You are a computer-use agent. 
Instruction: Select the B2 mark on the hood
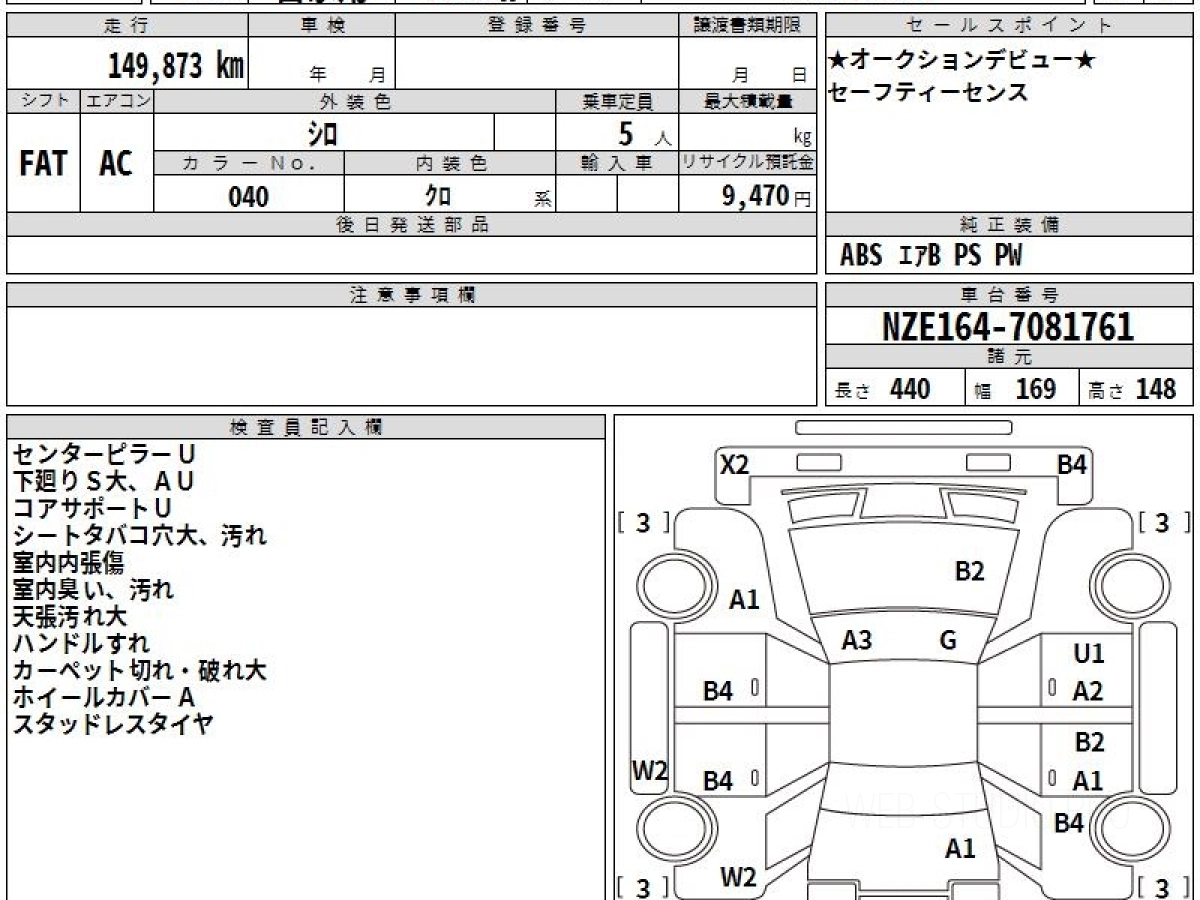tap(969, 571)
